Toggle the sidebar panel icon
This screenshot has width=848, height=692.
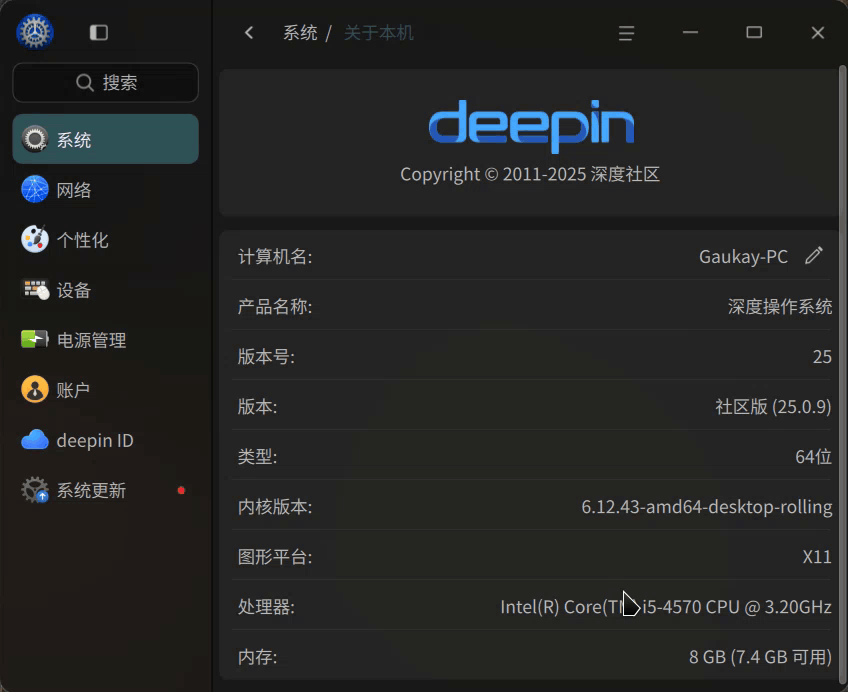[x=99, y=32]
